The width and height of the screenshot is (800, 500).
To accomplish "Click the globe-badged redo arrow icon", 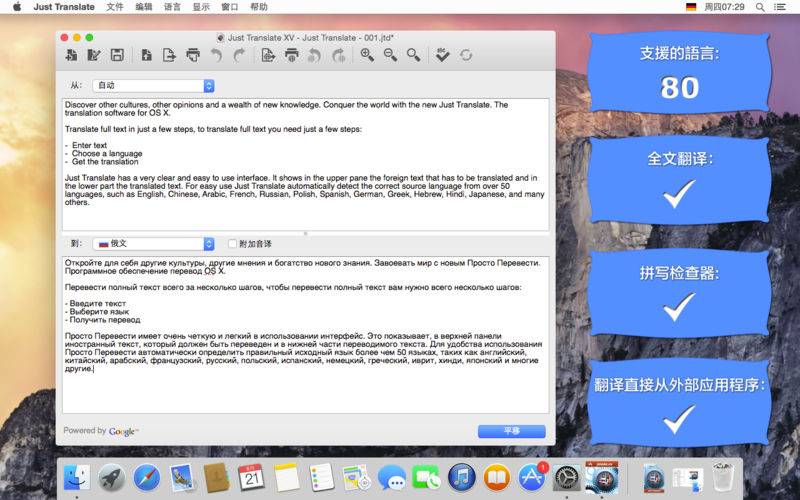I will [x=338, y=55].
